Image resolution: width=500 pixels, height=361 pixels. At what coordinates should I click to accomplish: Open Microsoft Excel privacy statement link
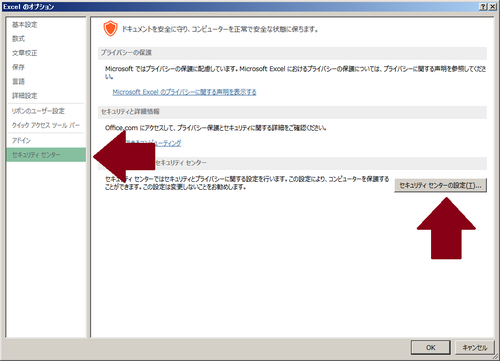[x=184, y=92]
